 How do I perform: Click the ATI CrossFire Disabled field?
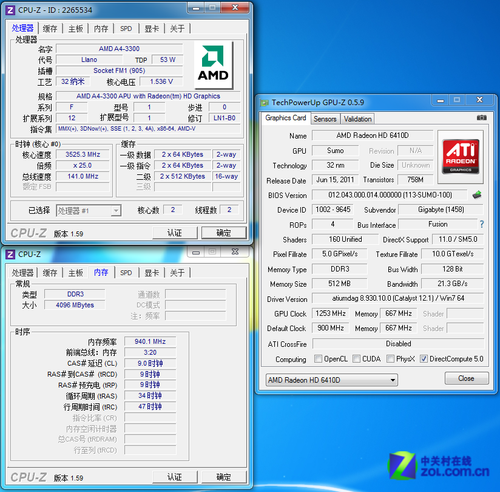[x=398, y=344]
